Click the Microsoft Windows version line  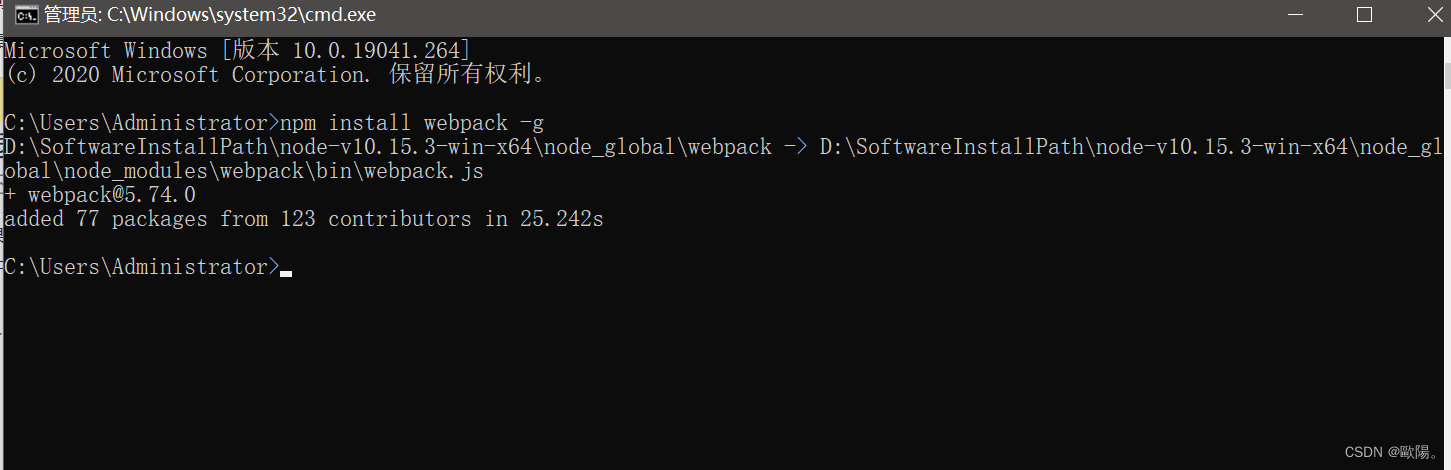point(237,50)
